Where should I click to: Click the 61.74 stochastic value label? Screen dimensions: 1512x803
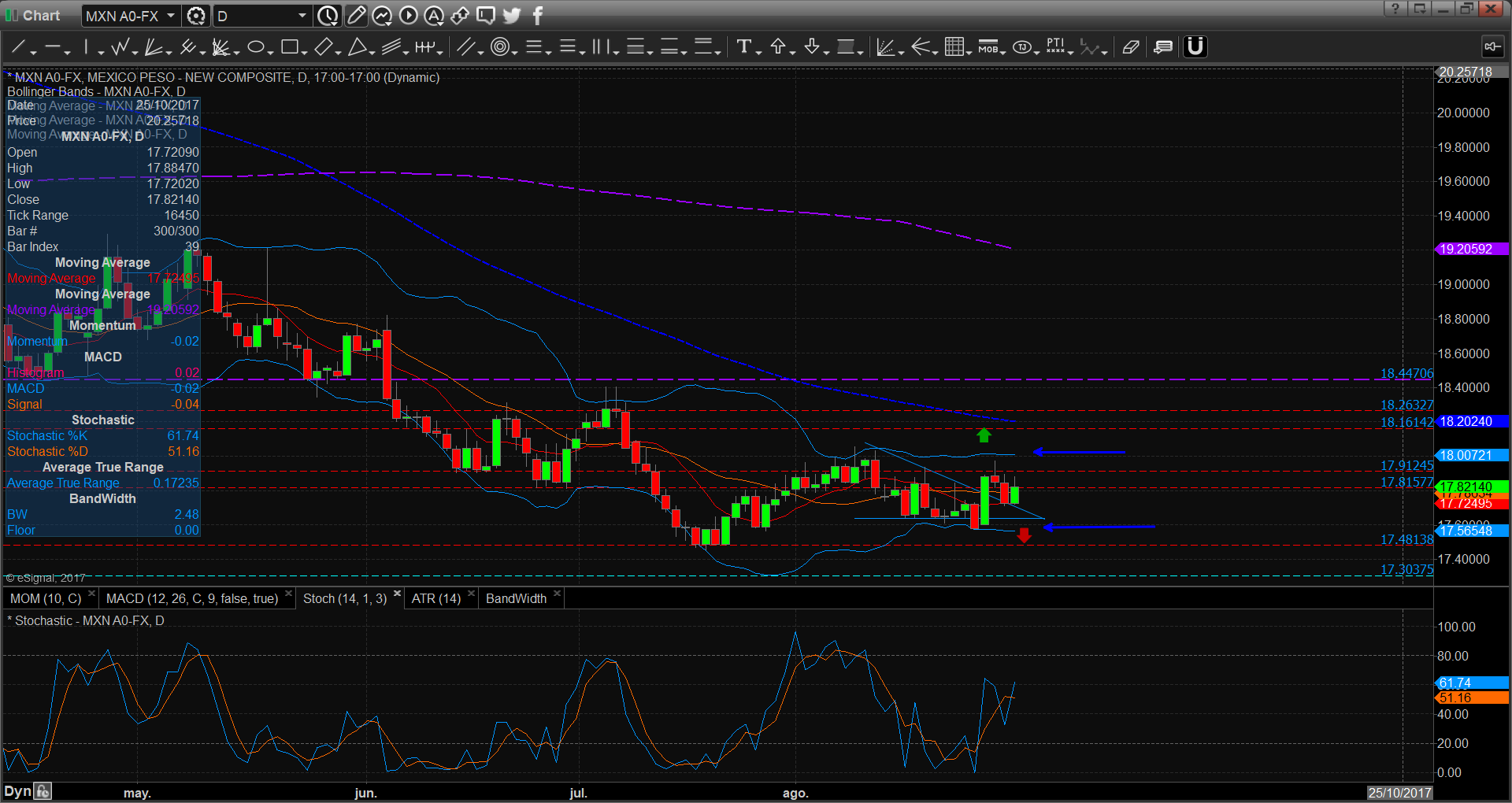tap(1473, 683)
